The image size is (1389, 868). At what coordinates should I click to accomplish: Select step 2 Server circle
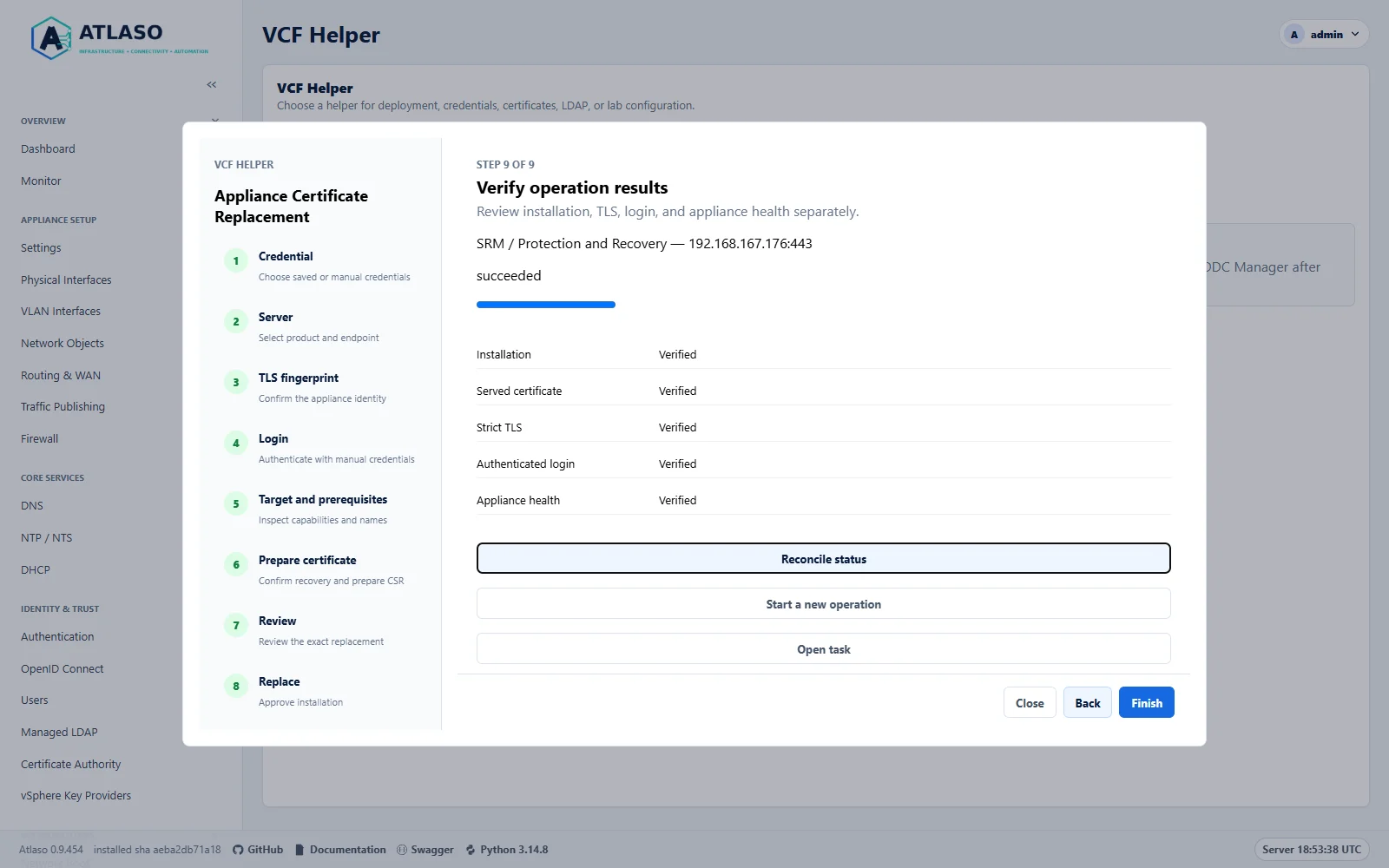(x=235, y=321)
